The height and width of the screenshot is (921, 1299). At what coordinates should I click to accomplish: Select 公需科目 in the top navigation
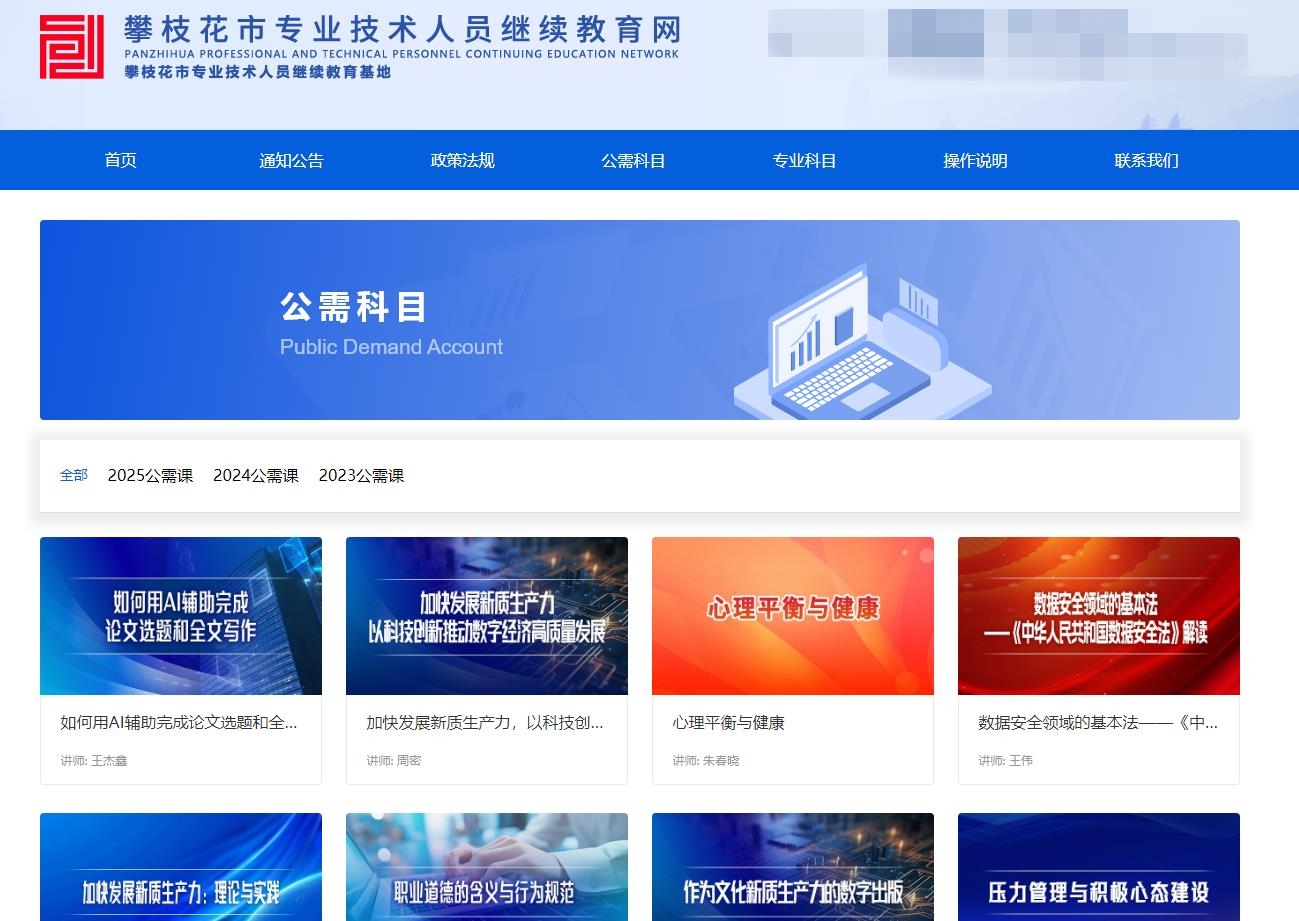pyautogui.click(x=633, y=160)
